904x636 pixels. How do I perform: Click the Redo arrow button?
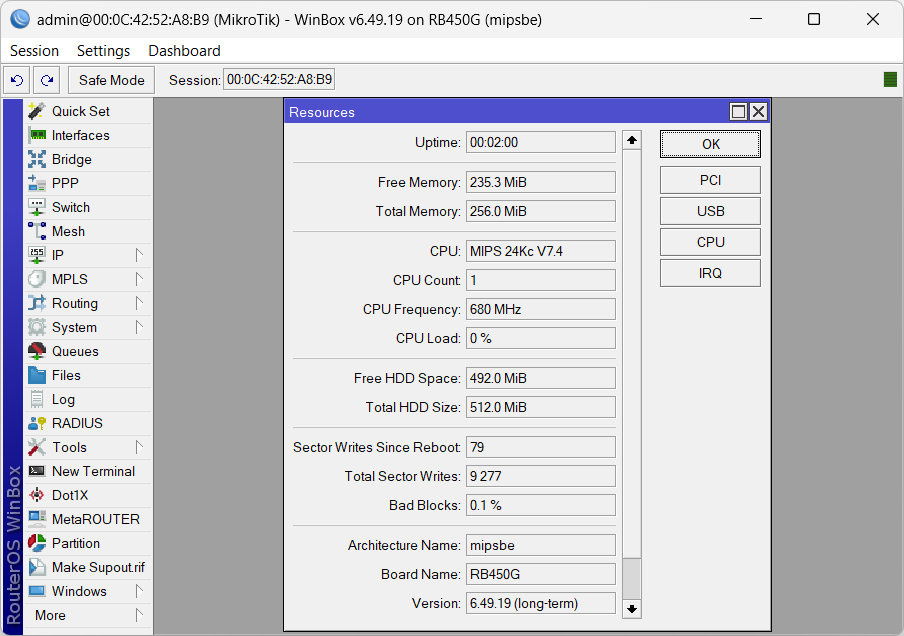pos(47,80)
